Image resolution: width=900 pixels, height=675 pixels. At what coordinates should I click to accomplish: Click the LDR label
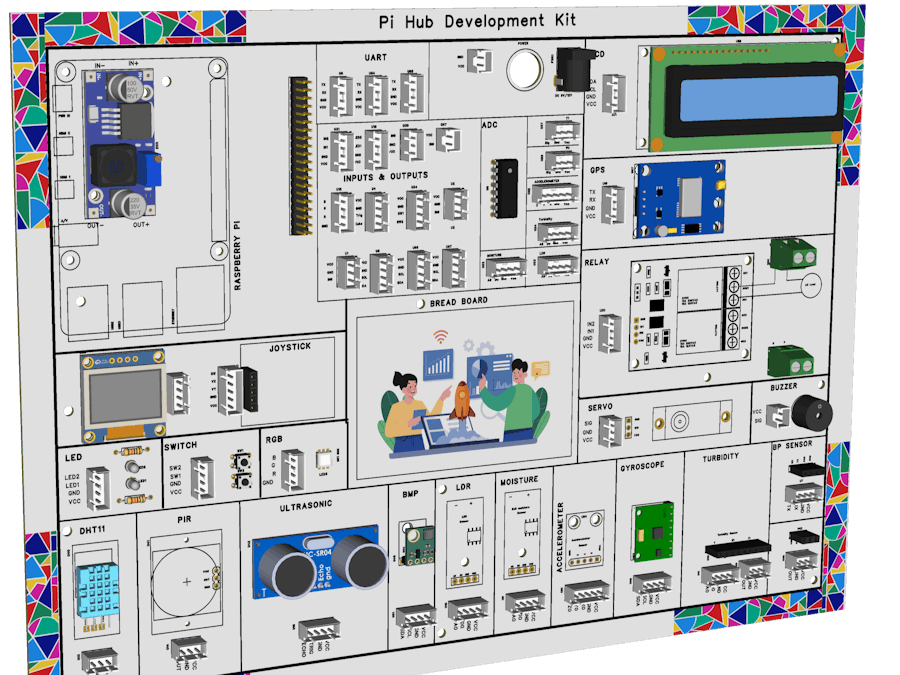click(463, 487)
